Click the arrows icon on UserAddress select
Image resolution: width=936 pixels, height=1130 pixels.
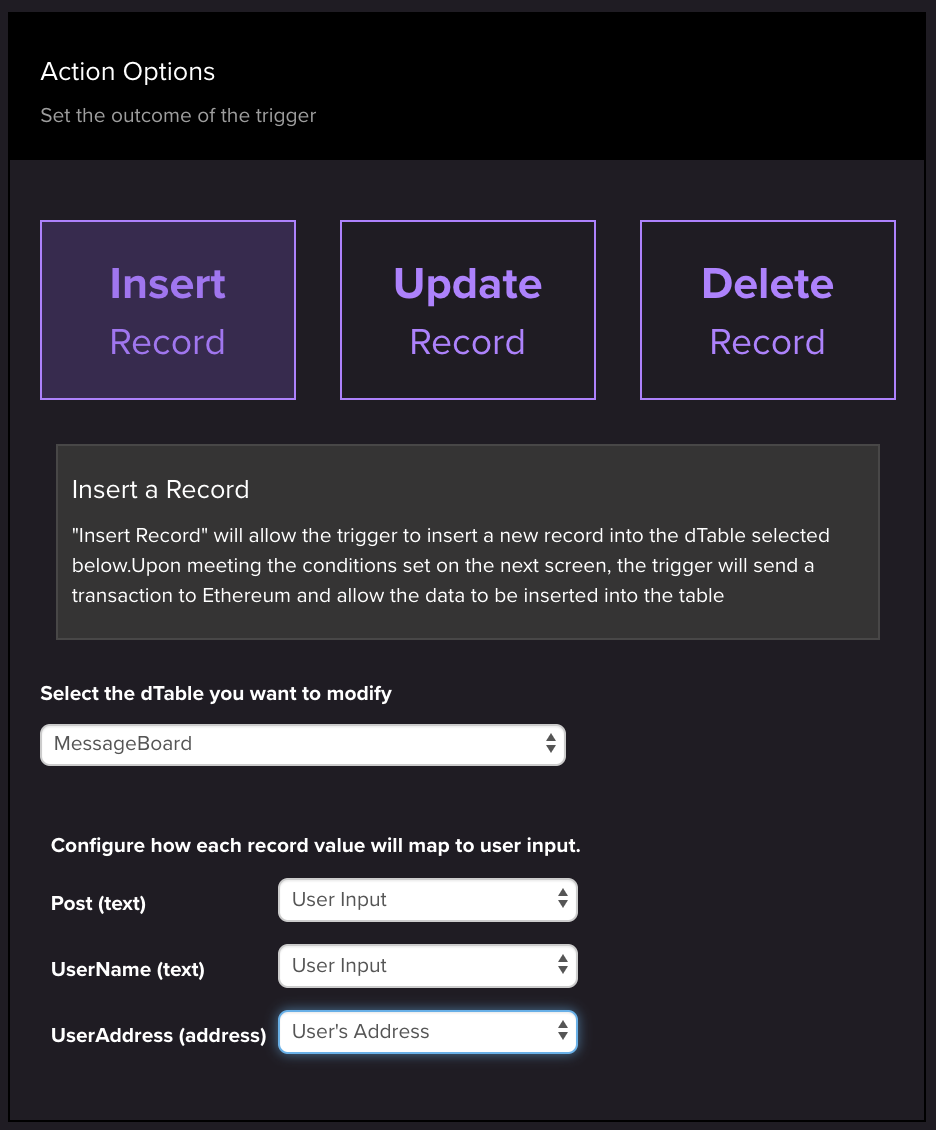click(x=562, y=1032)
